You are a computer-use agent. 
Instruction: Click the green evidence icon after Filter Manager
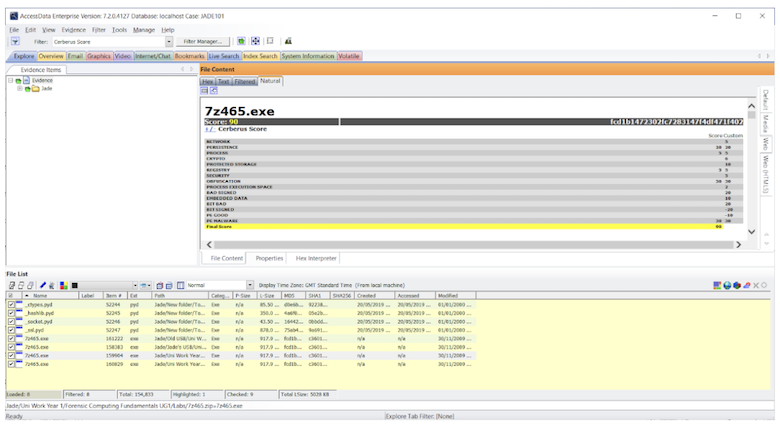241,41
